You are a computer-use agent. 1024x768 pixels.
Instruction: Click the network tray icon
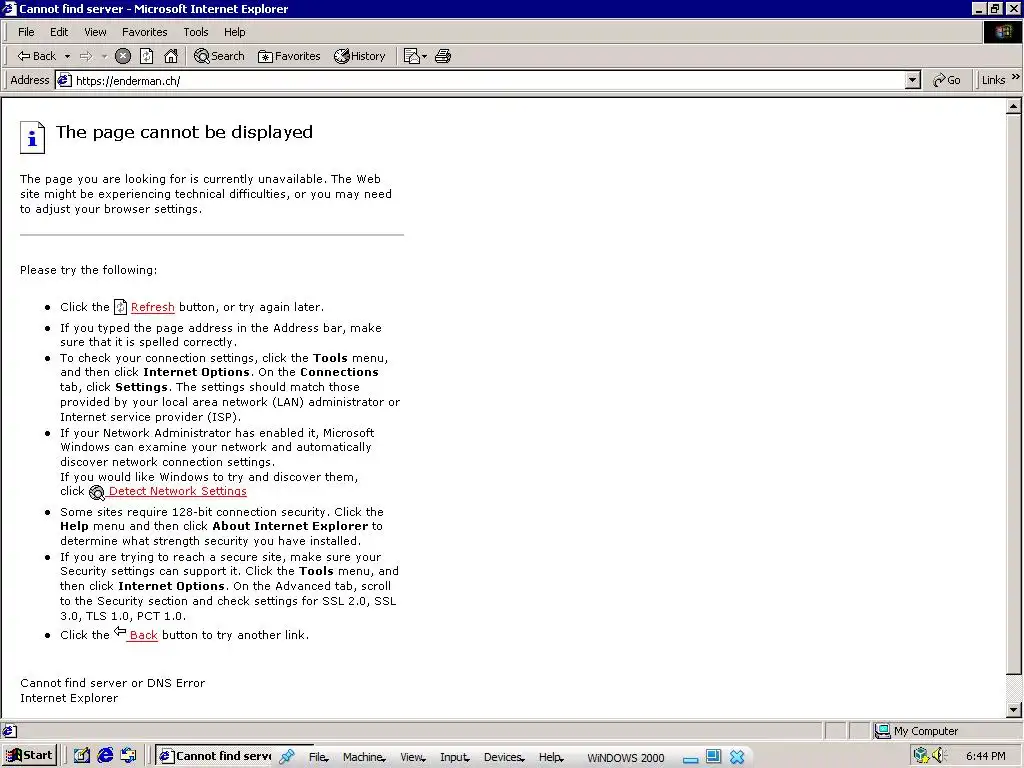coord(921,756)
